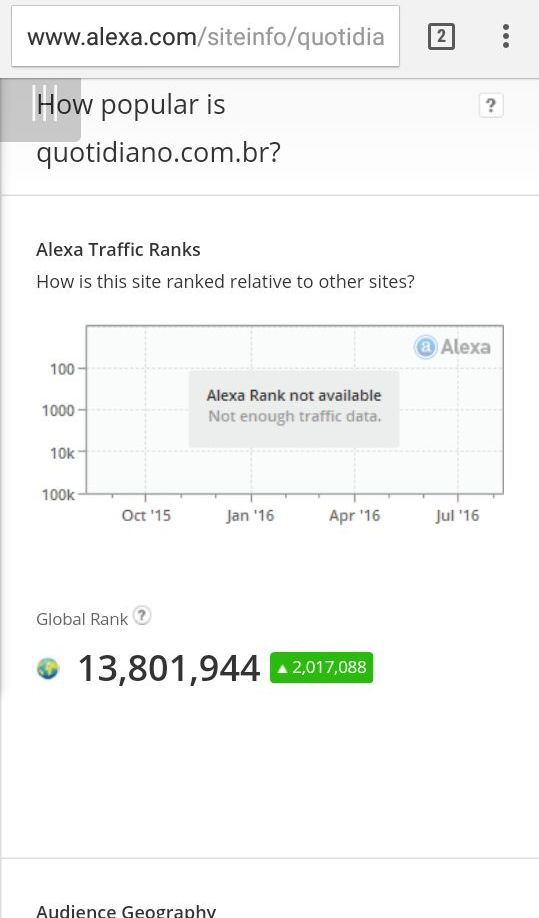Viewport: 539px width, 918px height.
Task: Click the Oct '15 label on chart axis
Action: [146, 516]
